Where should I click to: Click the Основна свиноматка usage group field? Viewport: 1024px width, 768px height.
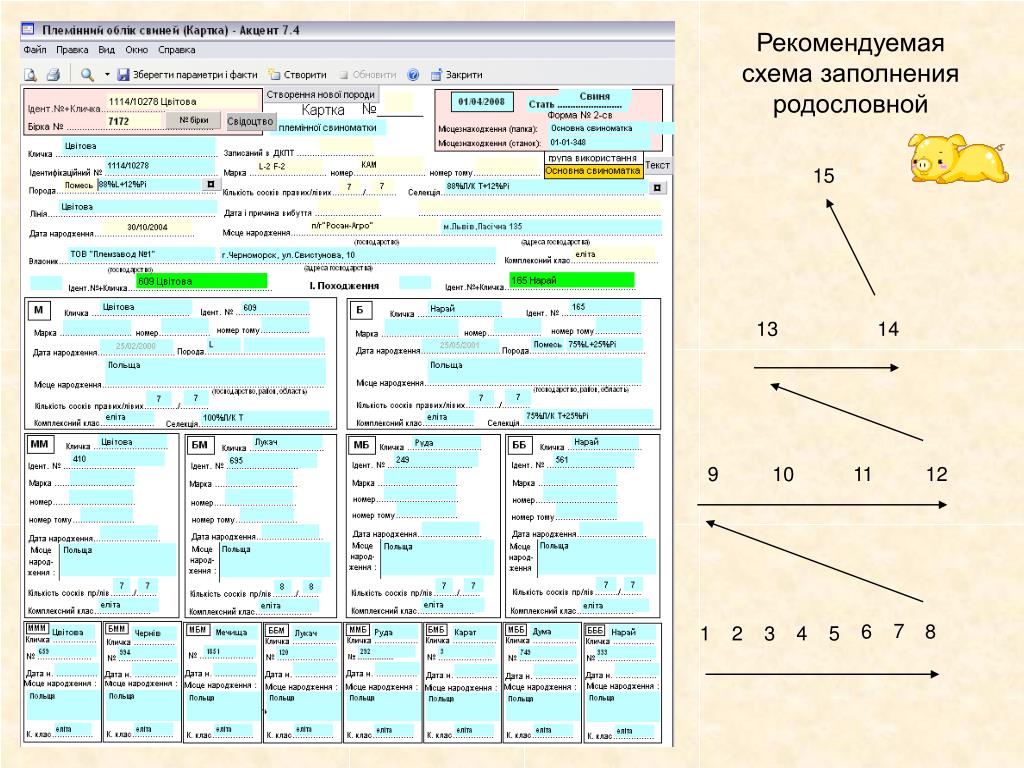593,171
